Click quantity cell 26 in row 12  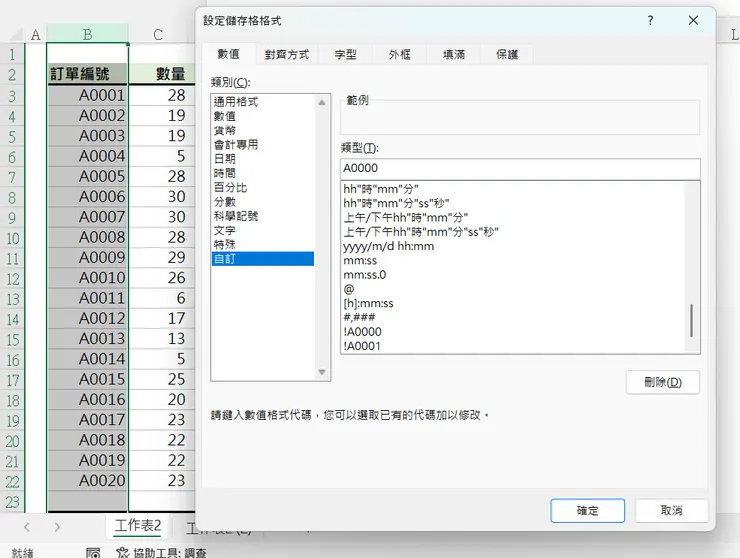point(162,278)
